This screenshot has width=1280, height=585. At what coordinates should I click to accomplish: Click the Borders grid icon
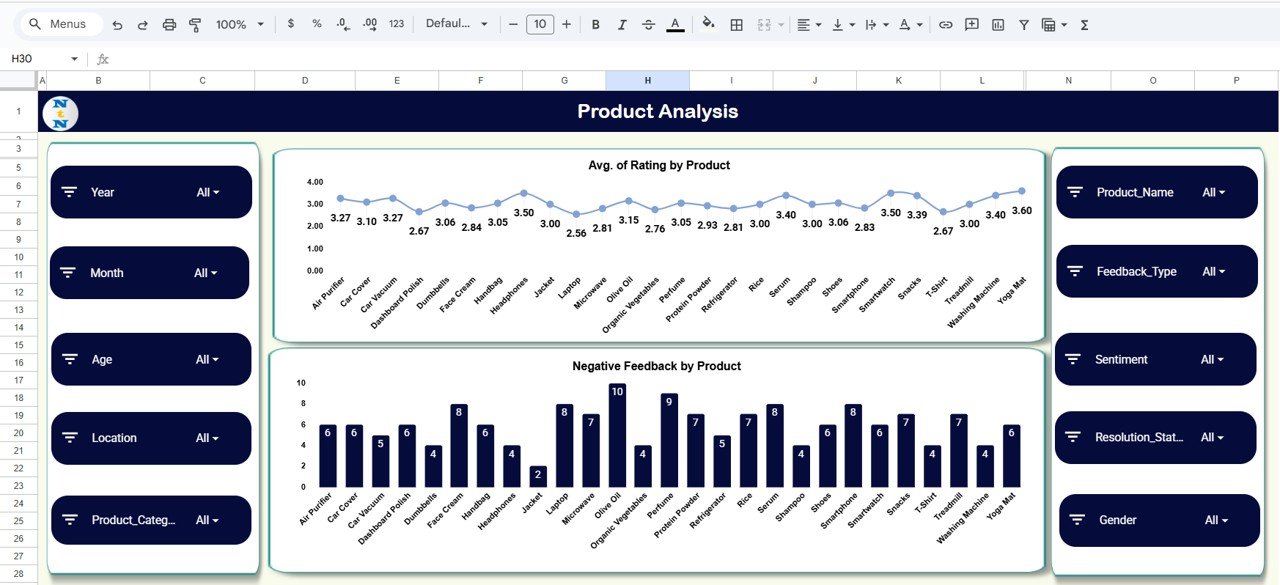coord(736,24)
